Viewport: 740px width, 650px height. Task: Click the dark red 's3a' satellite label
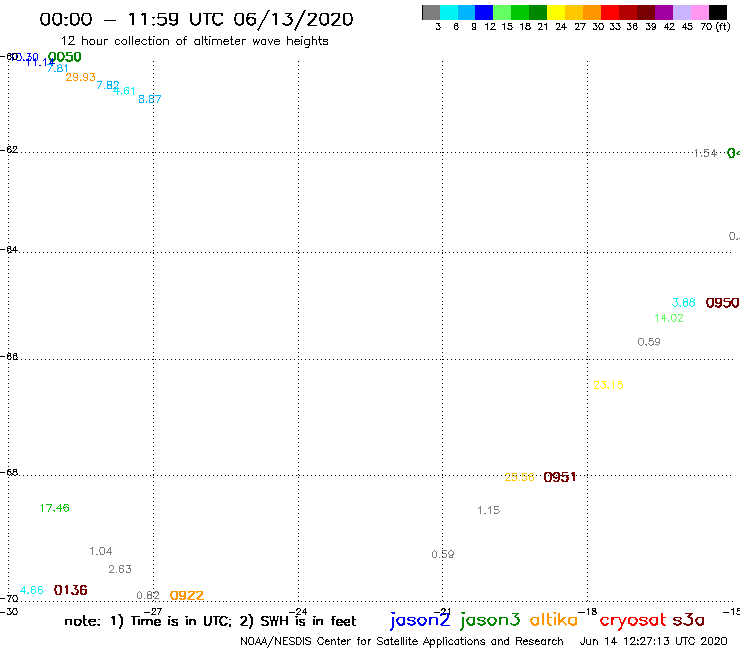click(x=689, y=620)
